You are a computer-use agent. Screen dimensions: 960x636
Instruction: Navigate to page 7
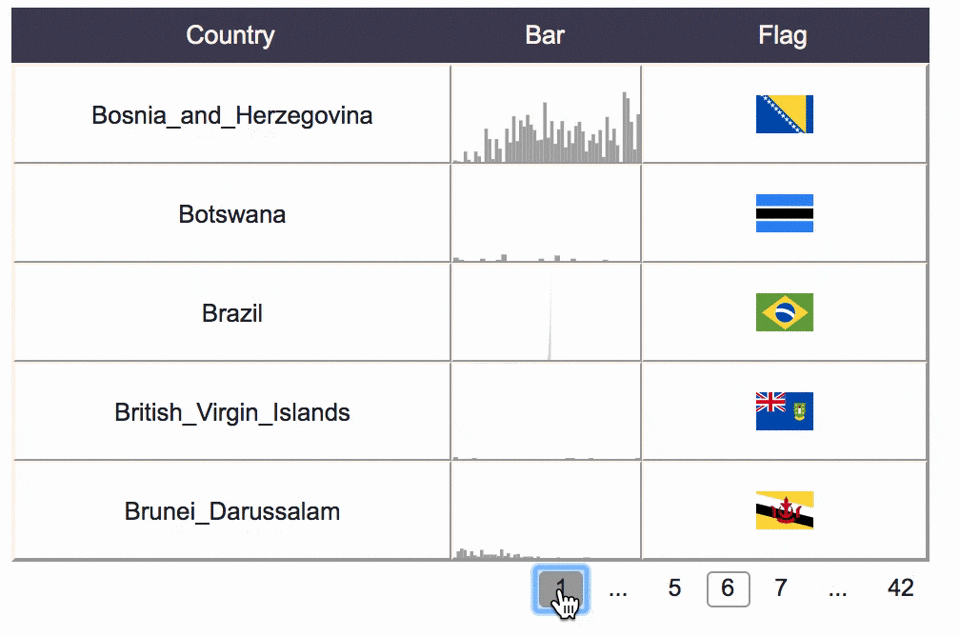click(780, 588)
